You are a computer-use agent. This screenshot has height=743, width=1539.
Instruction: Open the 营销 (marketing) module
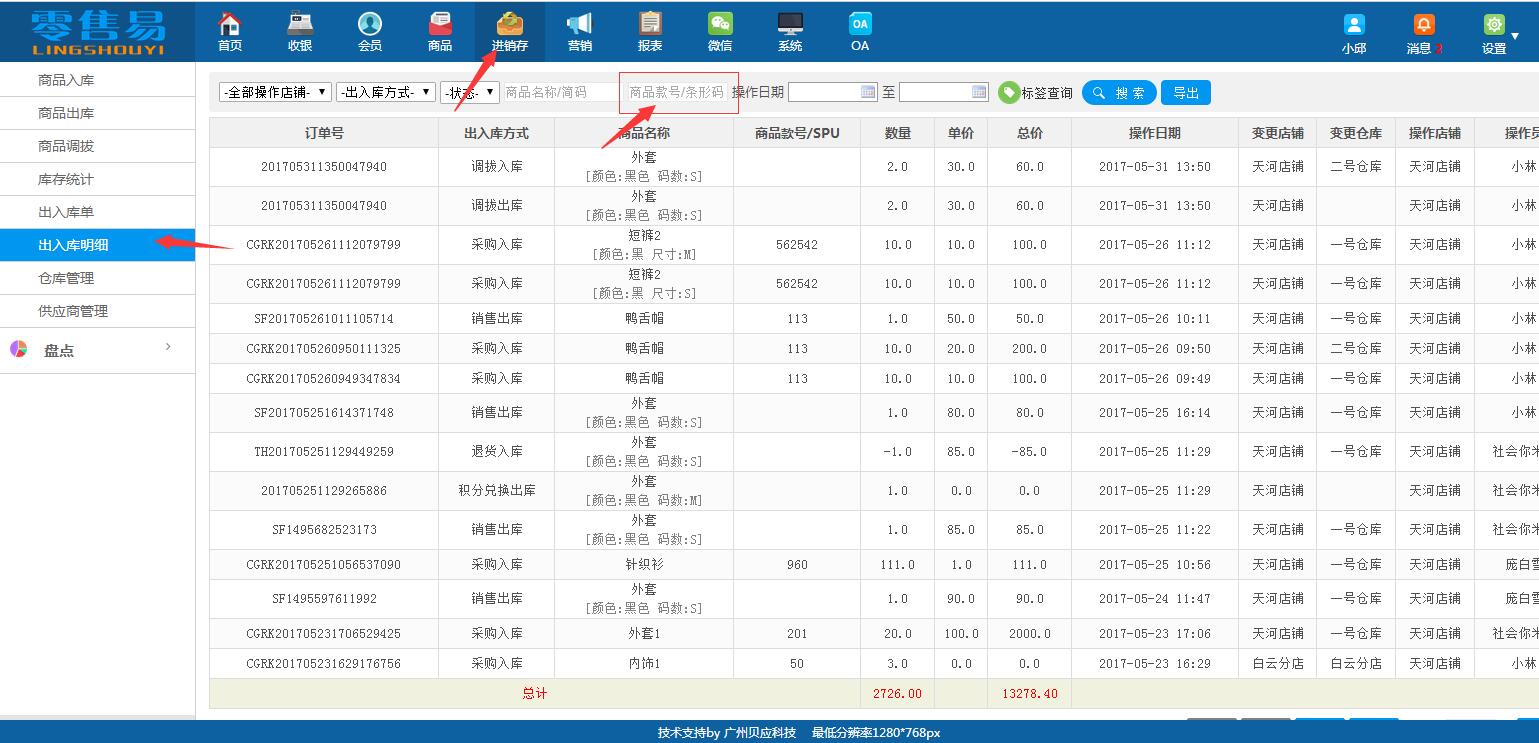click(x=579, y=30)
